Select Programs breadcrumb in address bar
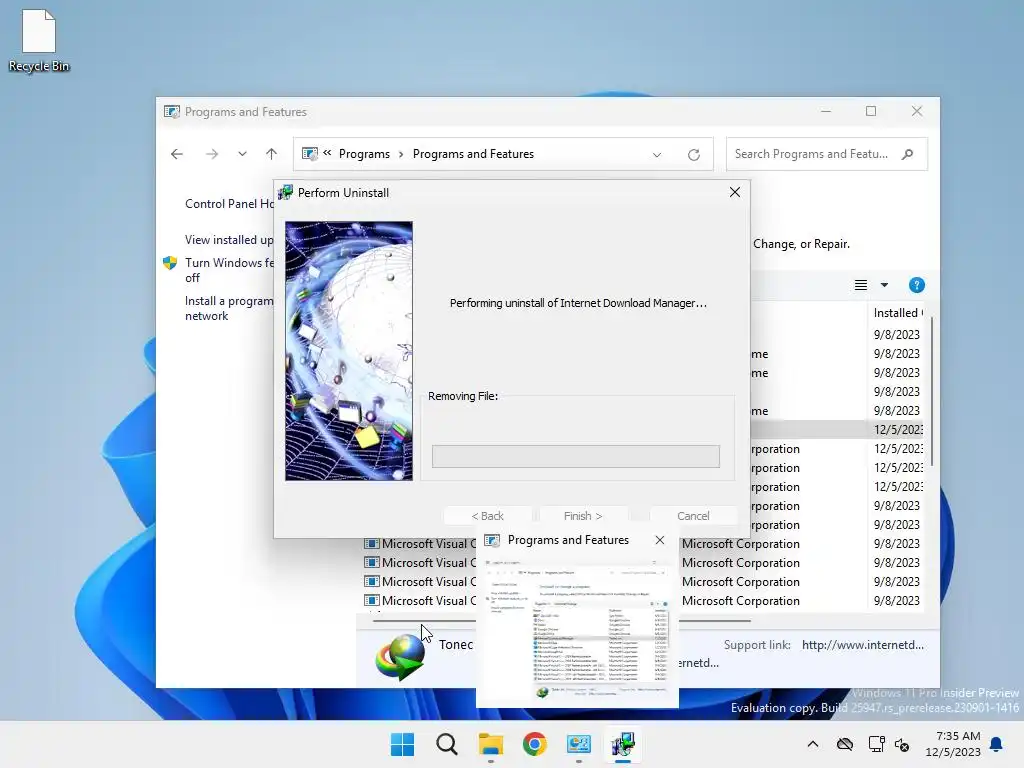The height and width of the screenshot is (768, 1024). coord(364,154)
